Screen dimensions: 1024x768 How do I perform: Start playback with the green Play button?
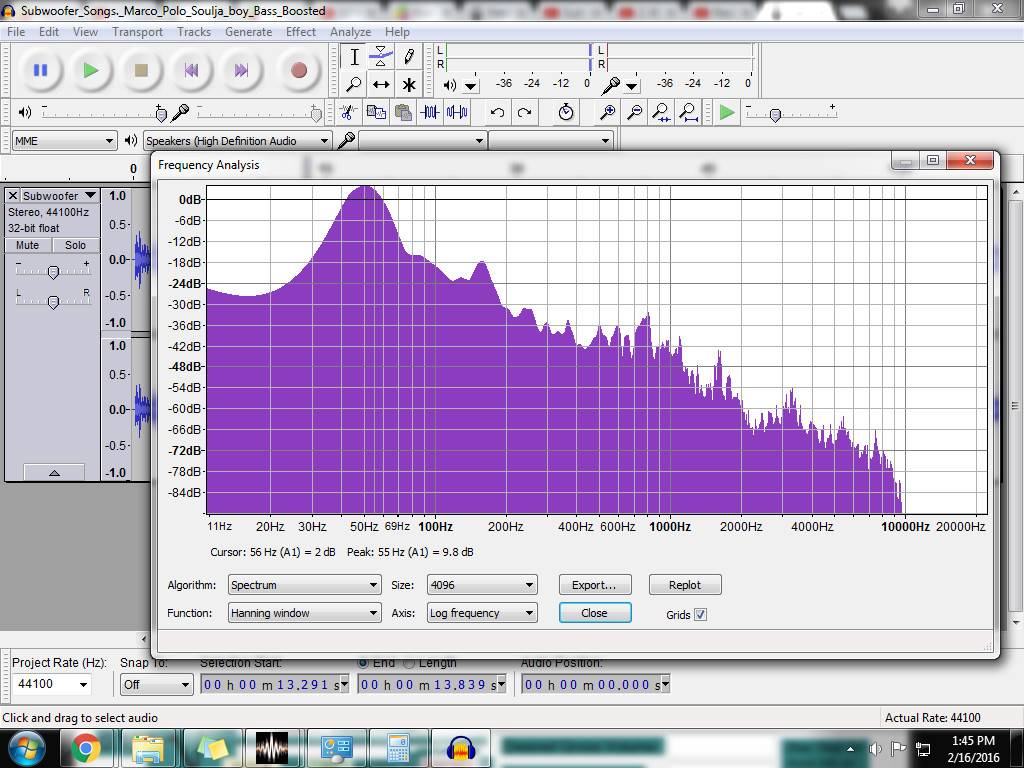coord(91,70)
